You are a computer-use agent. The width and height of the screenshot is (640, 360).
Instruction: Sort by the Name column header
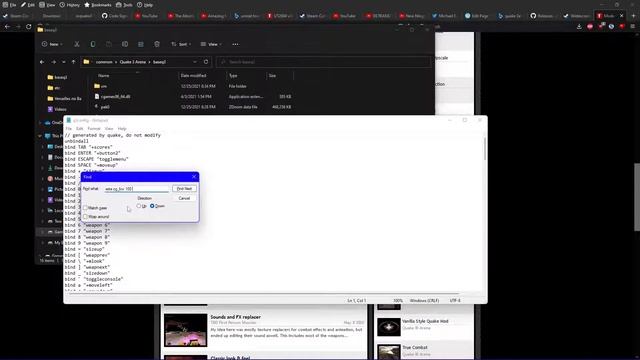pos(104,76)
